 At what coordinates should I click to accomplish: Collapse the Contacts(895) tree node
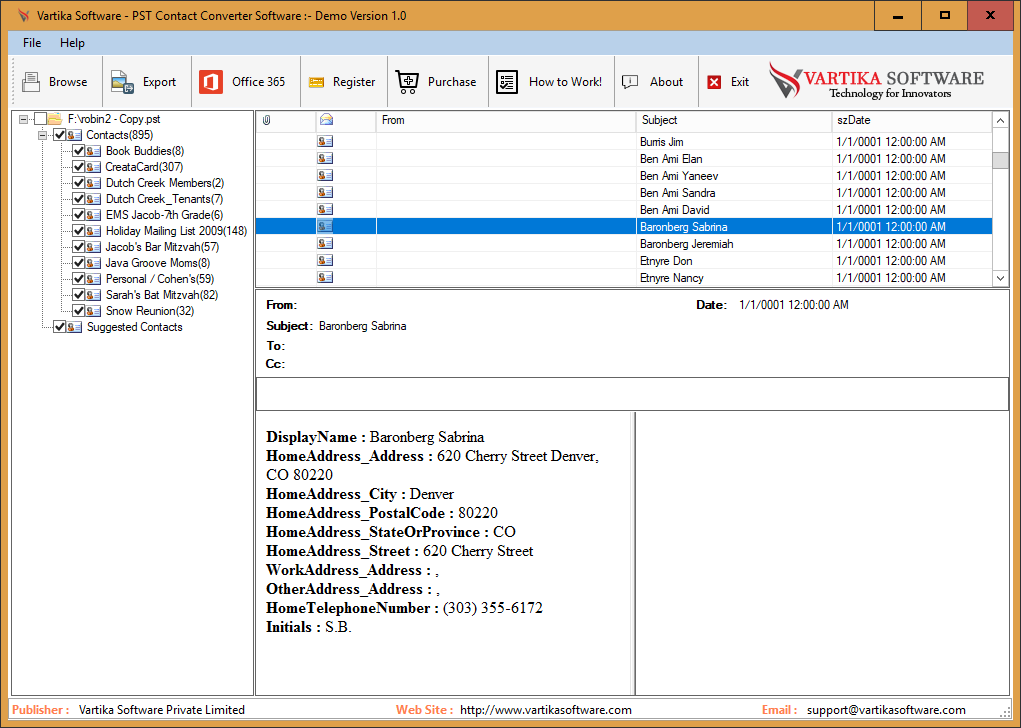point(42,135)
